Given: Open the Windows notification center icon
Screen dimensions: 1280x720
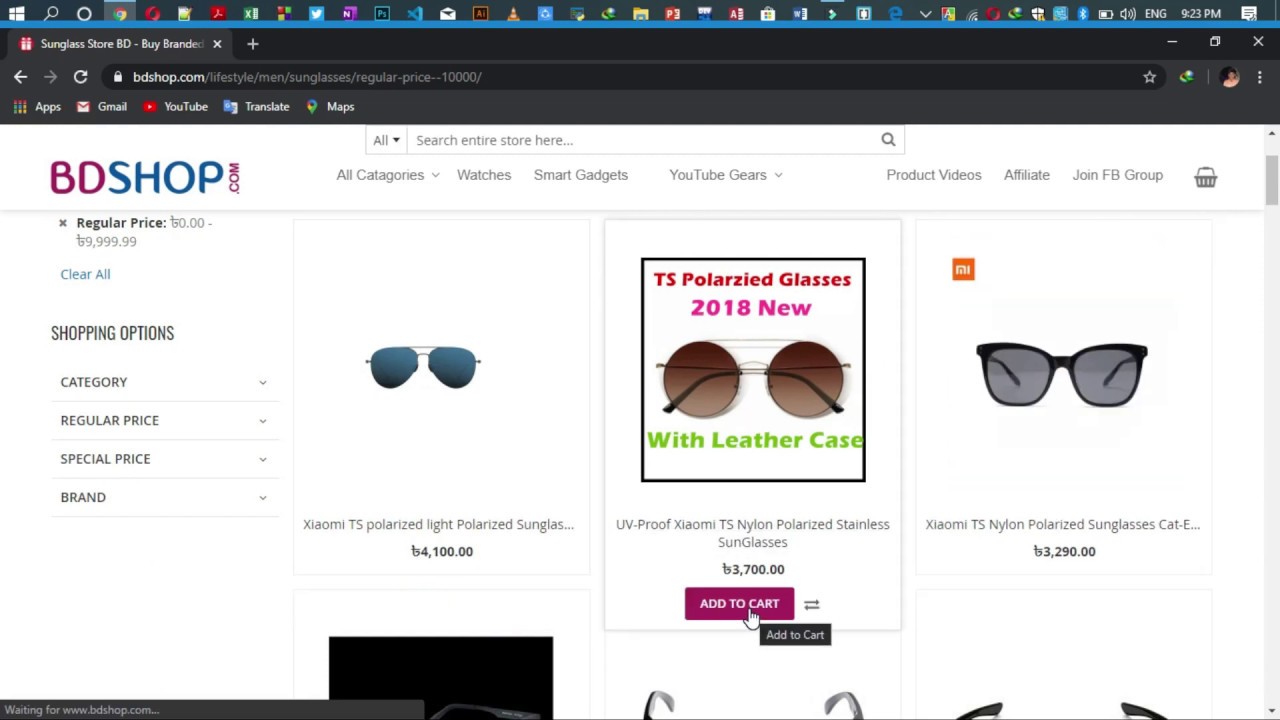Looking at the screenshot, I should click(1249, 14).
